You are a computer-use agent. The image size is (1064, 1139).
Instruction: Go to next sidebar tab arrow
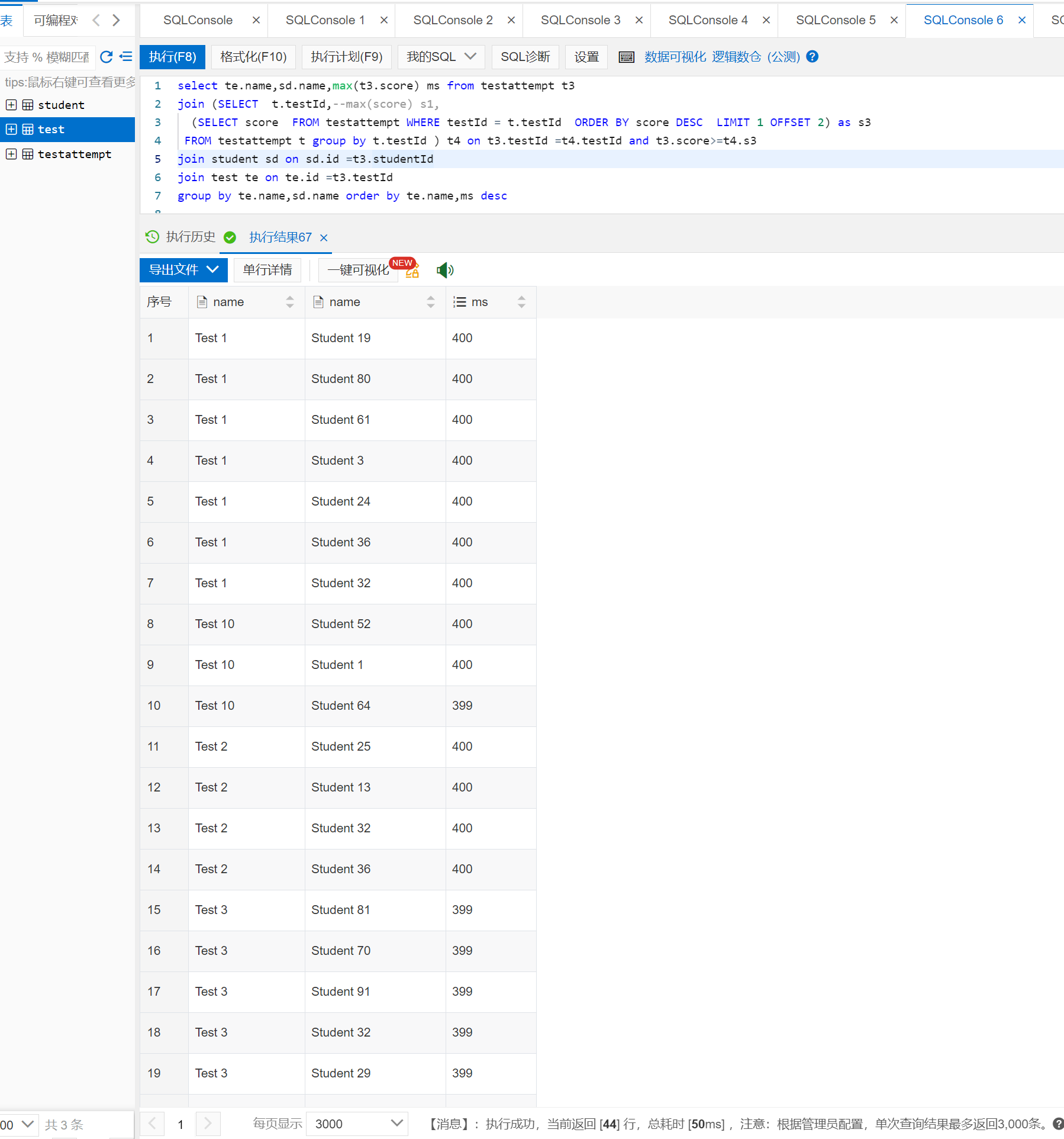tap(117, 20)
